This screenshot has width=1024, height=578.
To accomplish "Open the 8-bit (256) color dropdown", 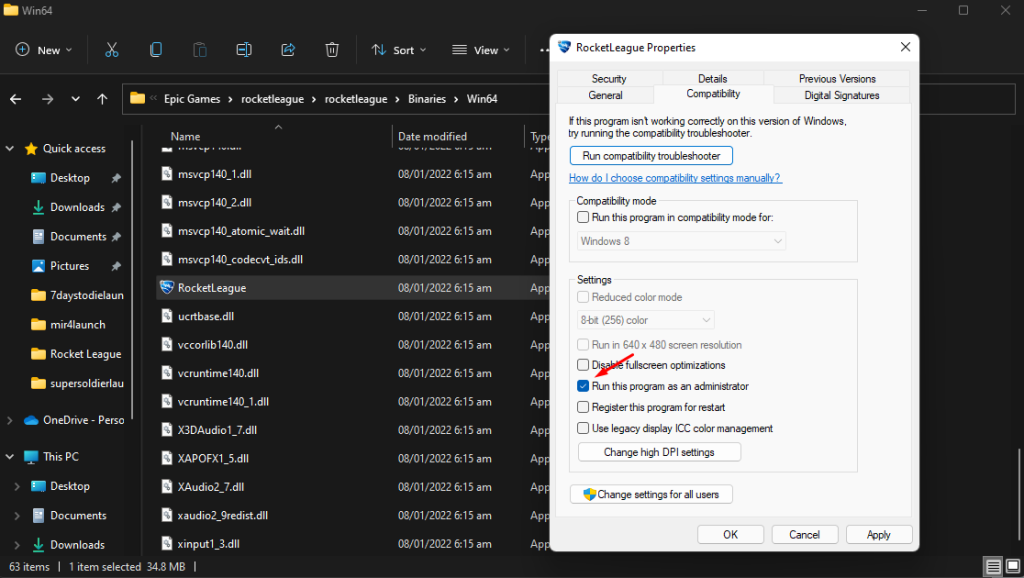I will pos(646,320).
